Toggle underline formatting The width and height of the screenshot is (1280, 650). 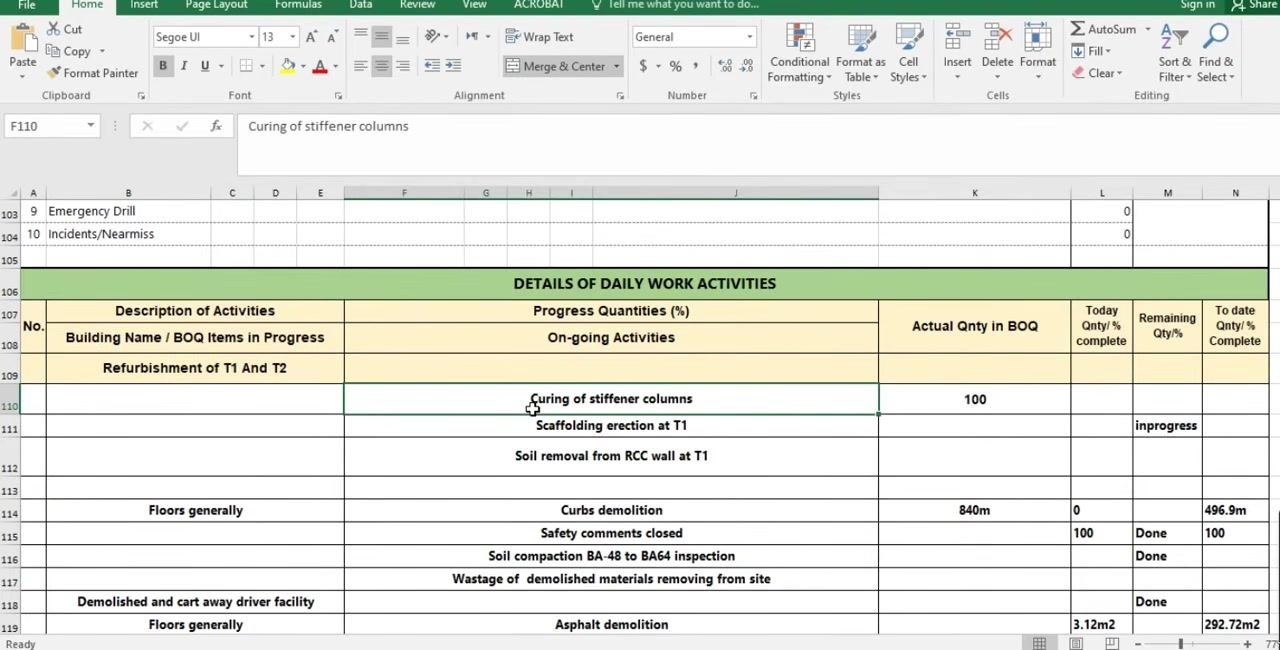tap(205, 66)
